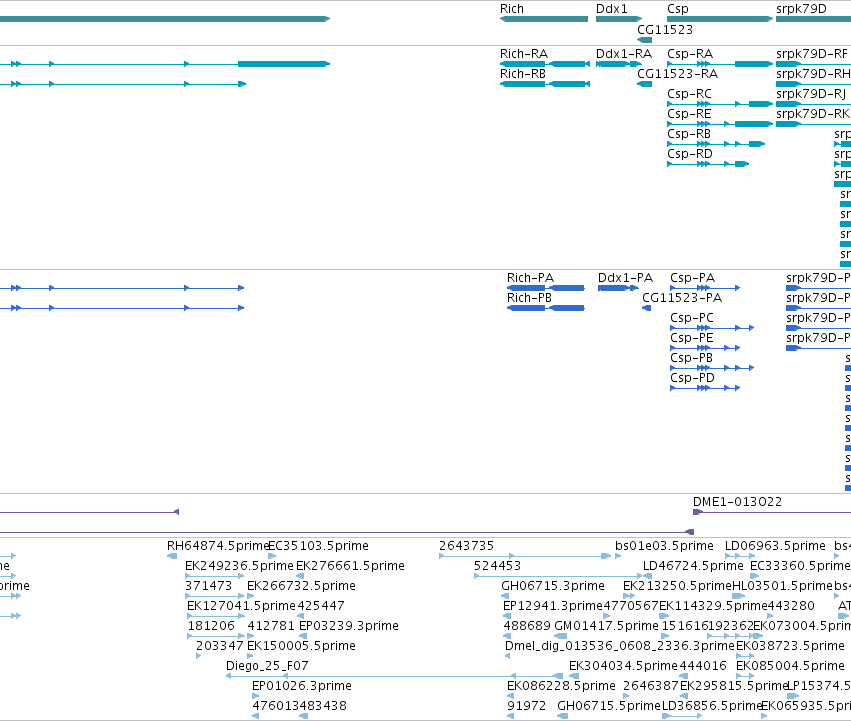Select the 203347 EST label
851x721 pixels.
click(x=220, y=646)
